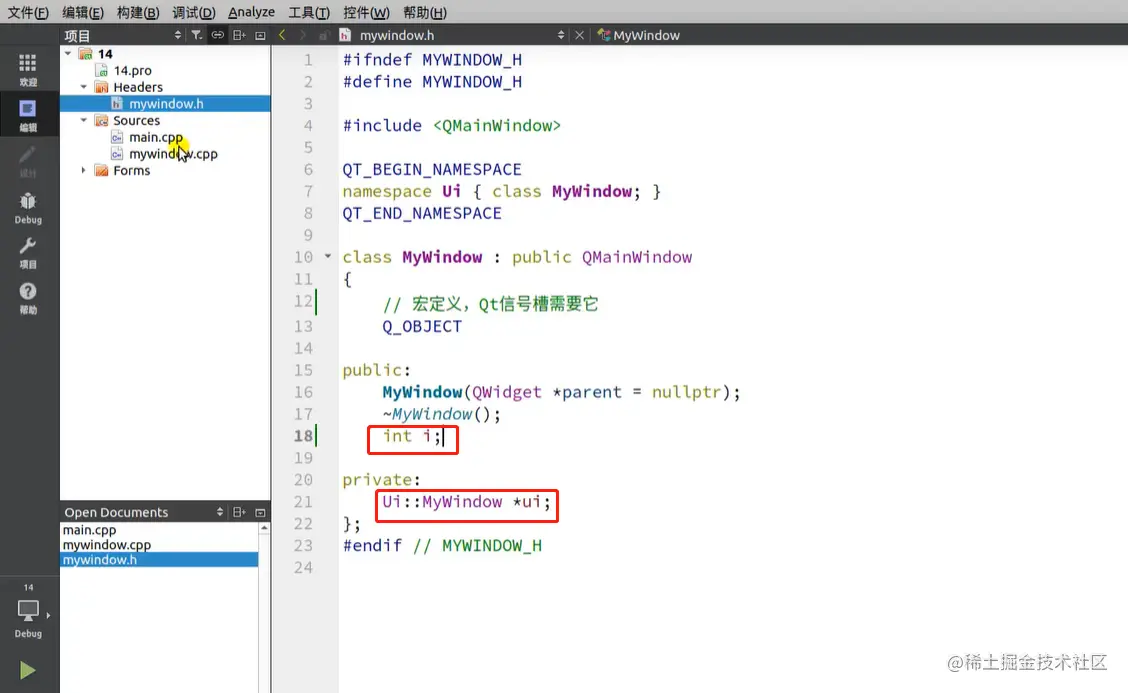Open the Help (帮助) mode

point(27,299)
